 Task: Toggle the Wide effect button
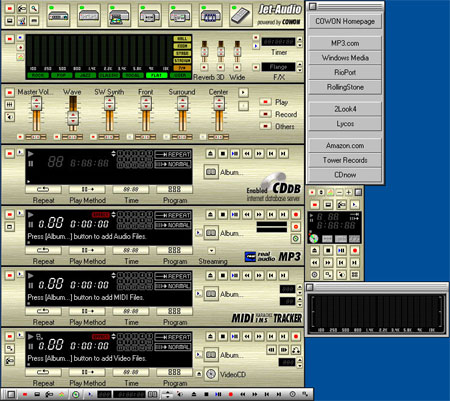237,67
